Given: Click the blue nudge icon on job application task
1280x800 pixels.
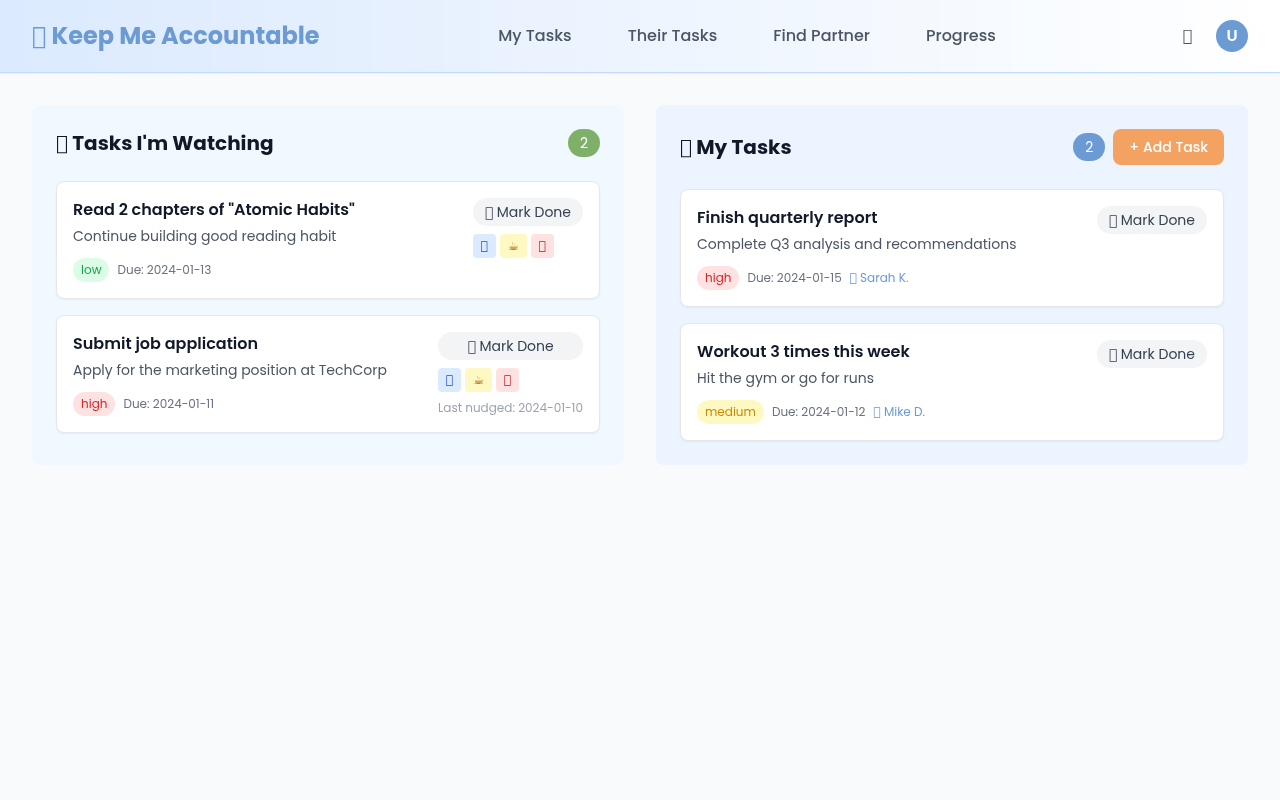Looking at the screenshot, I should click(449, 380).
